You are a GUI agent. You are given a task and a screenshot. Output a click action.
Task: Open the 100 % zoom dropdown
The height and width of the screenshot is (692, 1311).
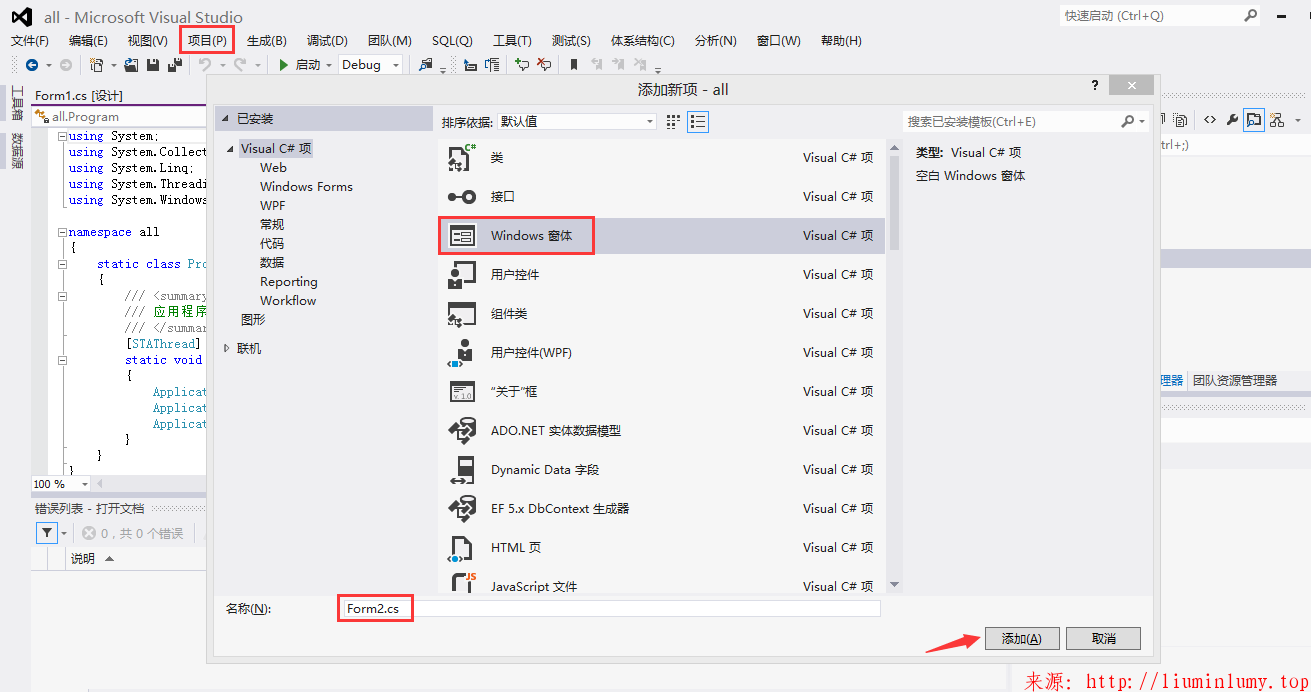[84, 484]
